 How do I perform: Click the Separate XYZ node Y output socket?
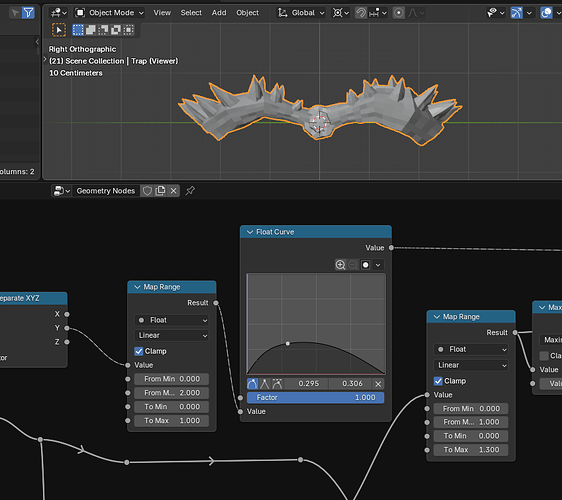pyautogui.click(x=67, y=328)
